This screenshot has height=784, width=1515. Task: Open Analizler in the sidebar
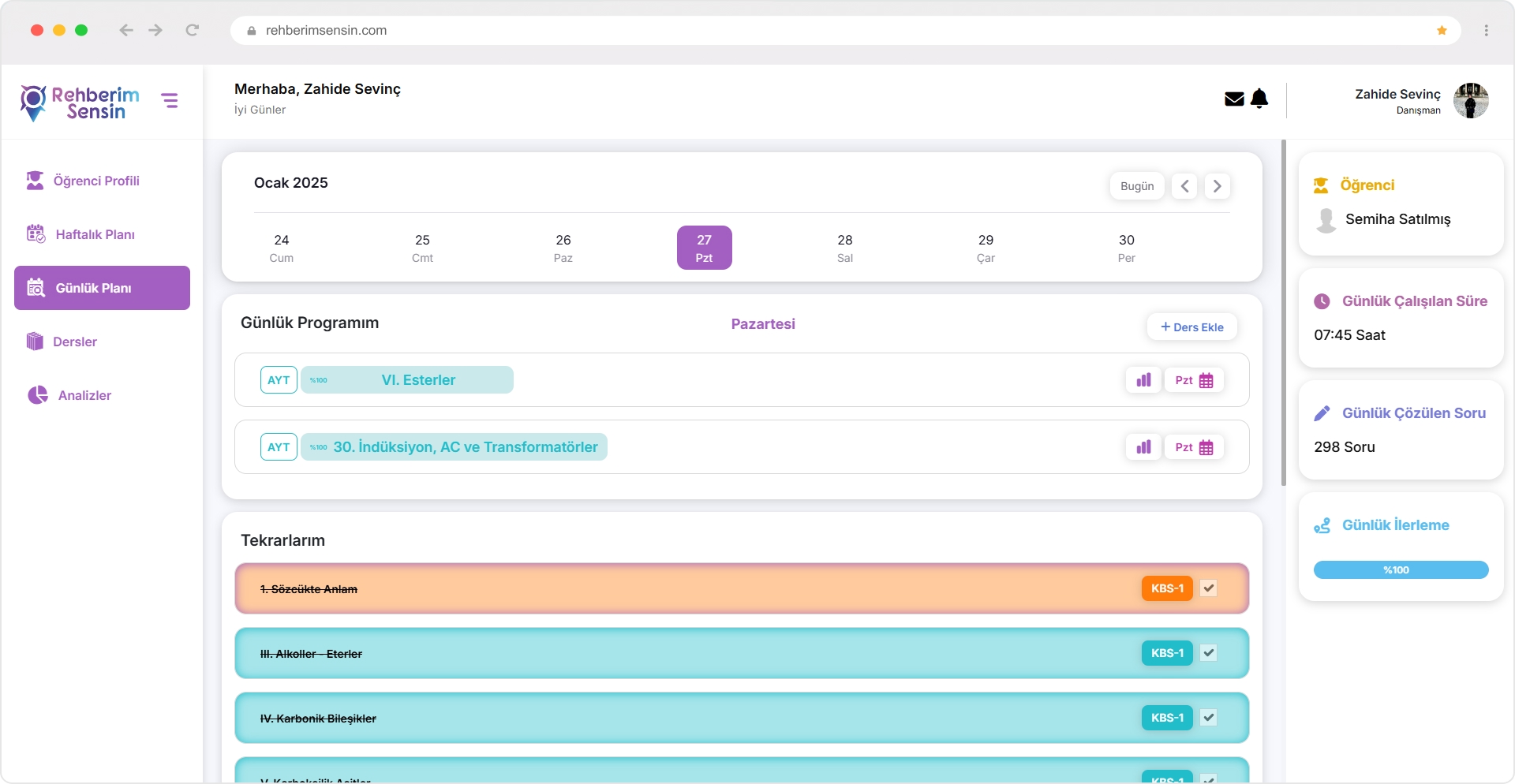point(84,395)
